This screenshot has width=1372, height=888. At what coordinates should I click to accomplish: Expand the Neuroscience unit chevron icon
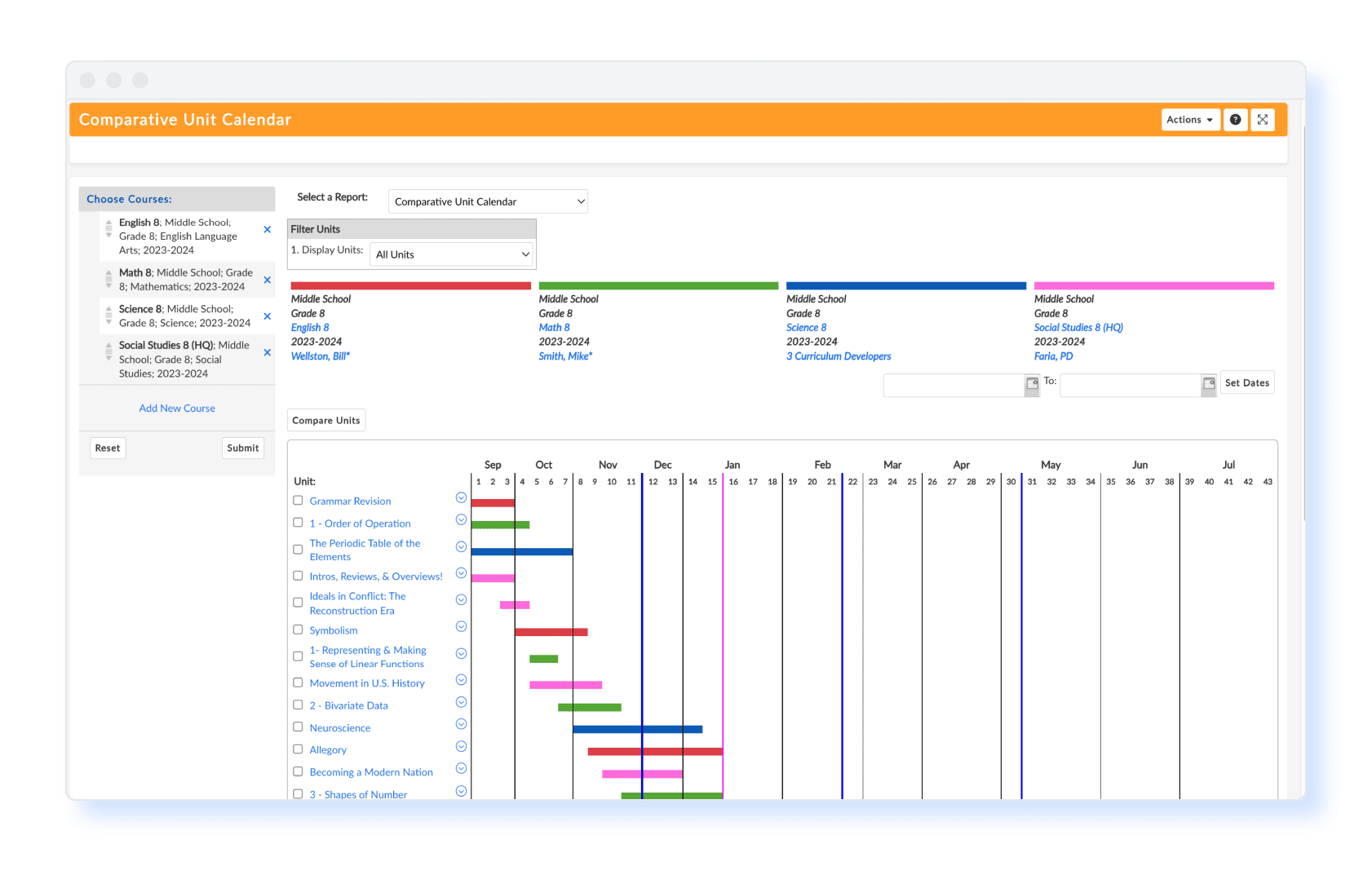pyautogui.click(x=461, y=724)
